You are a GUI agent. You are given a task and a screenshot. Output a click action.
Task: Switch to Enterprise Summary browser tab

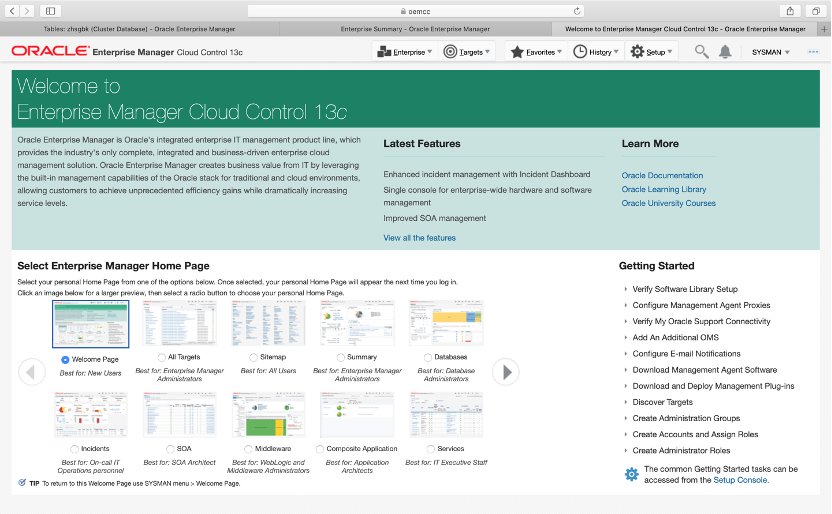click(415, 29)
